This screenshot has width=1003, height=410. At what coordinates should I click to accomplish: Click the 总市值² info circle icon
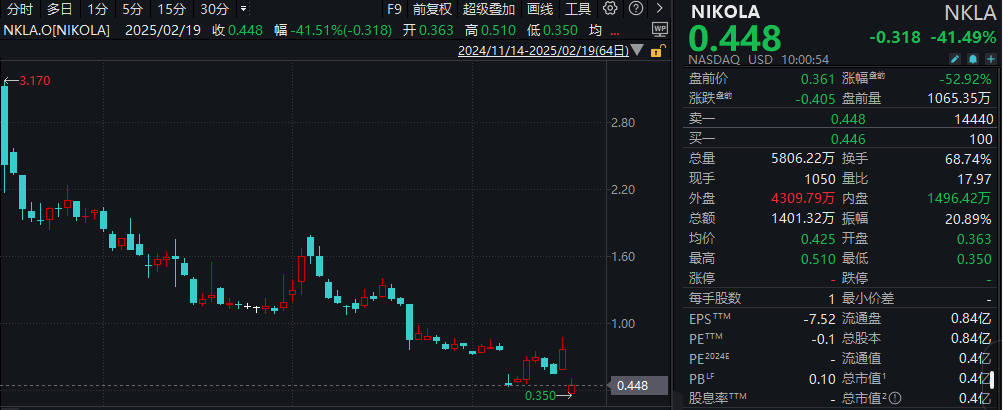click(x=895, y=398)
